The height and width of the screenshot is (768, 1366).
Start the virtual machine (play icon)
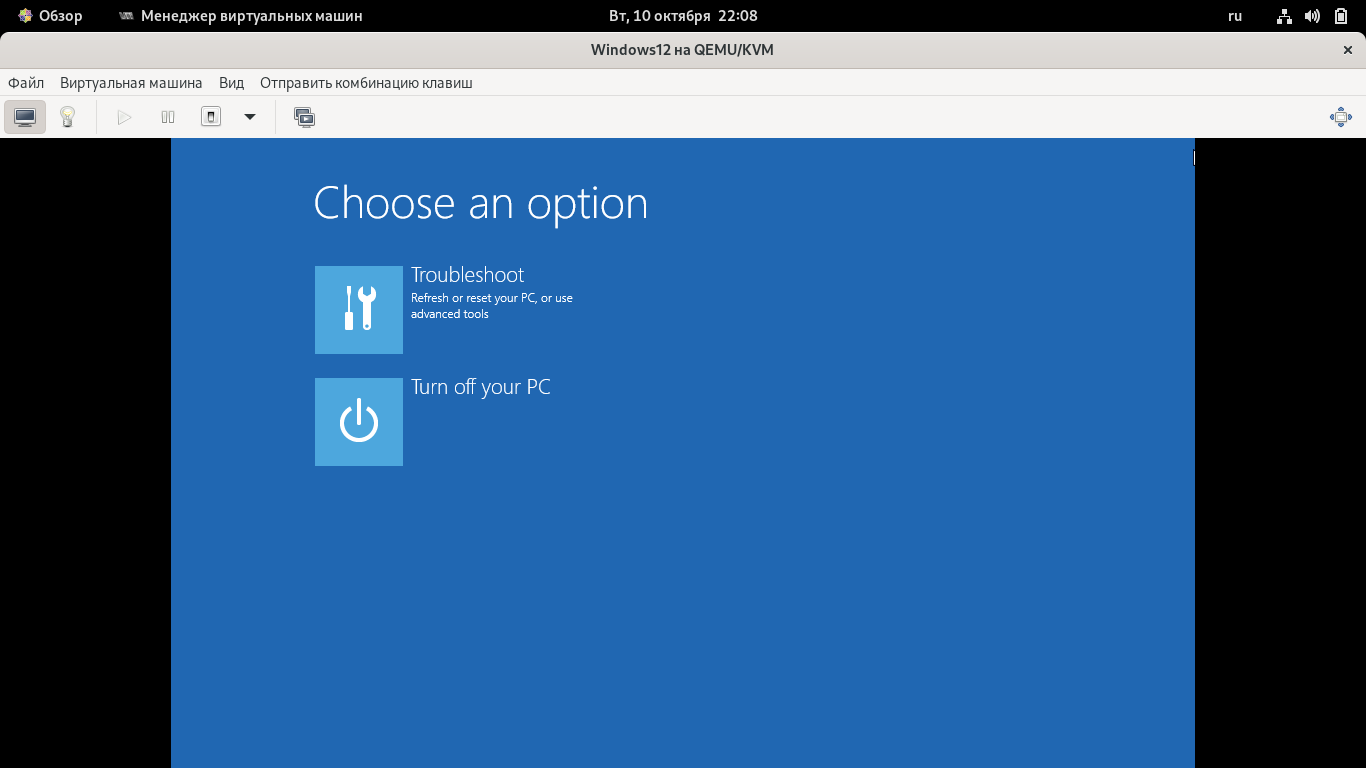[x=124, y=117]
